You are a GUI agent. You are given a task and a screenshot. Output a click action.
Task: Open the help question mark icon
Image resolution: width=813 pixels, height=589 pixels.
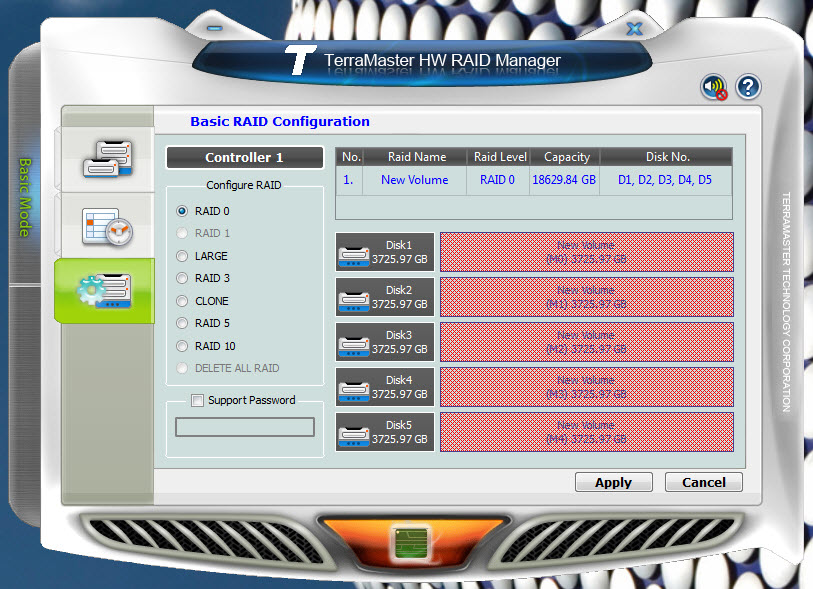(x=748, y=87)
